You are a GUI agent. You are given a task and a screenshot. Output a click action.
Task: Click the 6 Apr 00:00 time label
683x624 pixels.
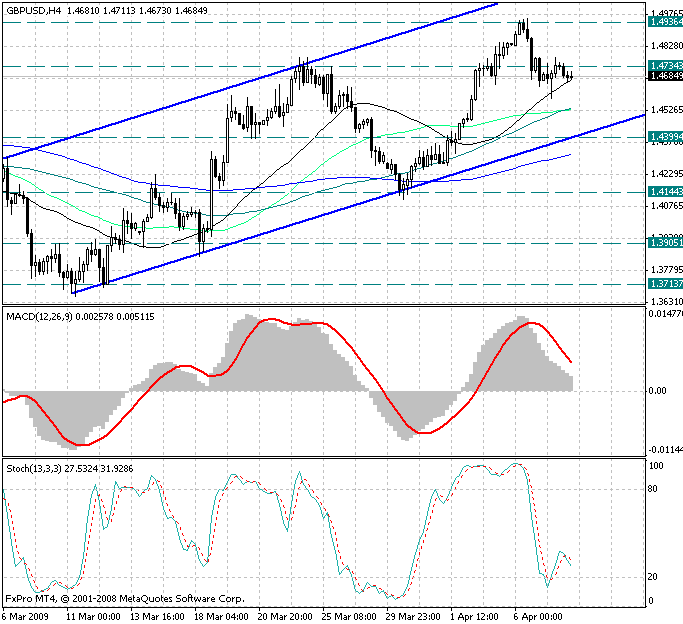click(x=538, y=617)
